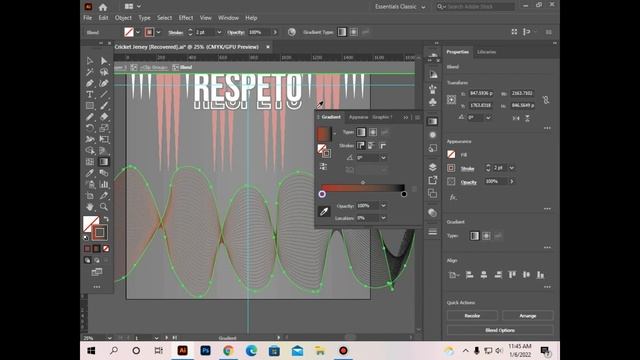Select the Zoom tool
Image resolution: width=640 pixels, height=360 pixels.
coord(104,207)
